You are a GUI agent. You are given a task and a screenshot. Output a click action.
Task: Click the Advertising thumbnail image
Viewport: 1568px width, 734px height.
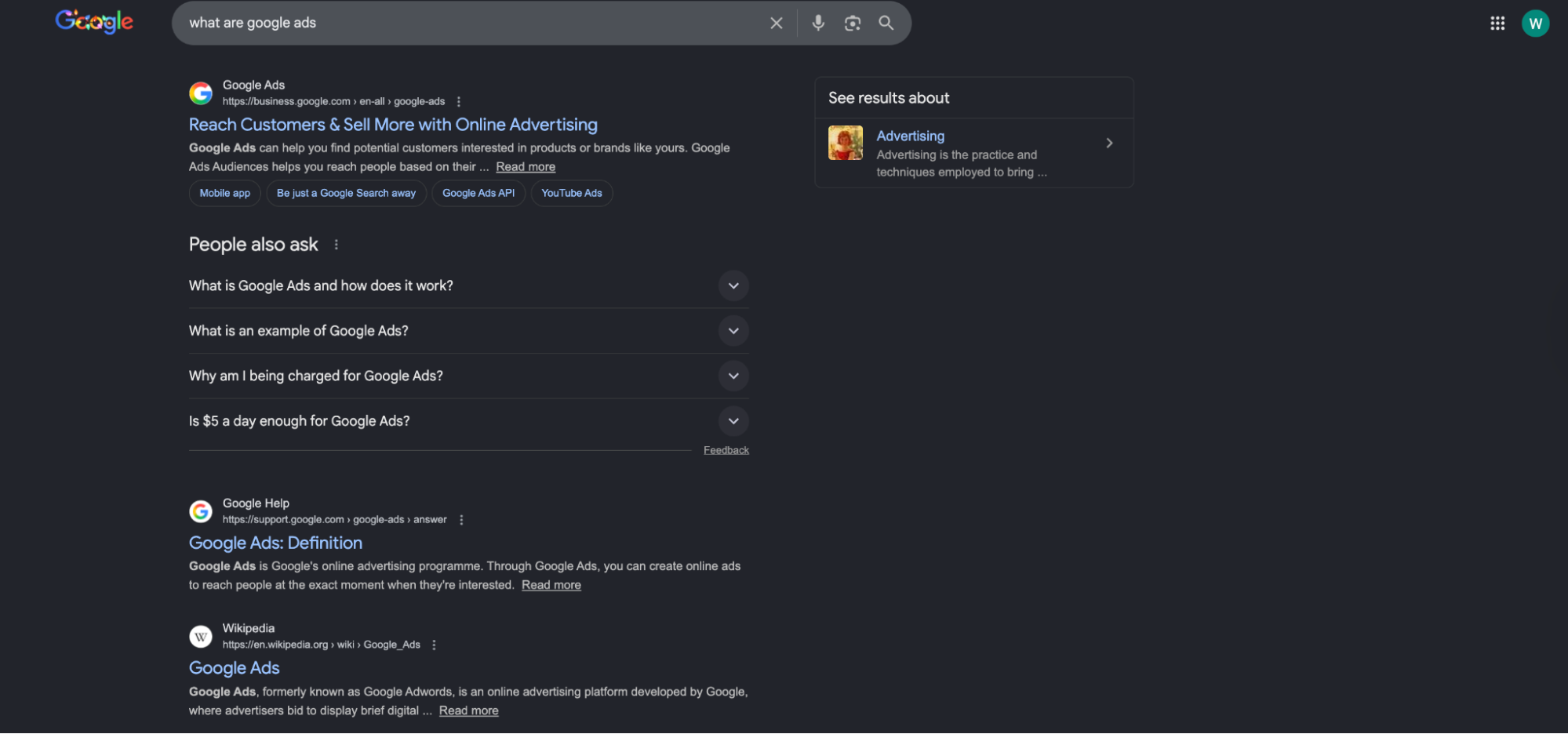845,143
